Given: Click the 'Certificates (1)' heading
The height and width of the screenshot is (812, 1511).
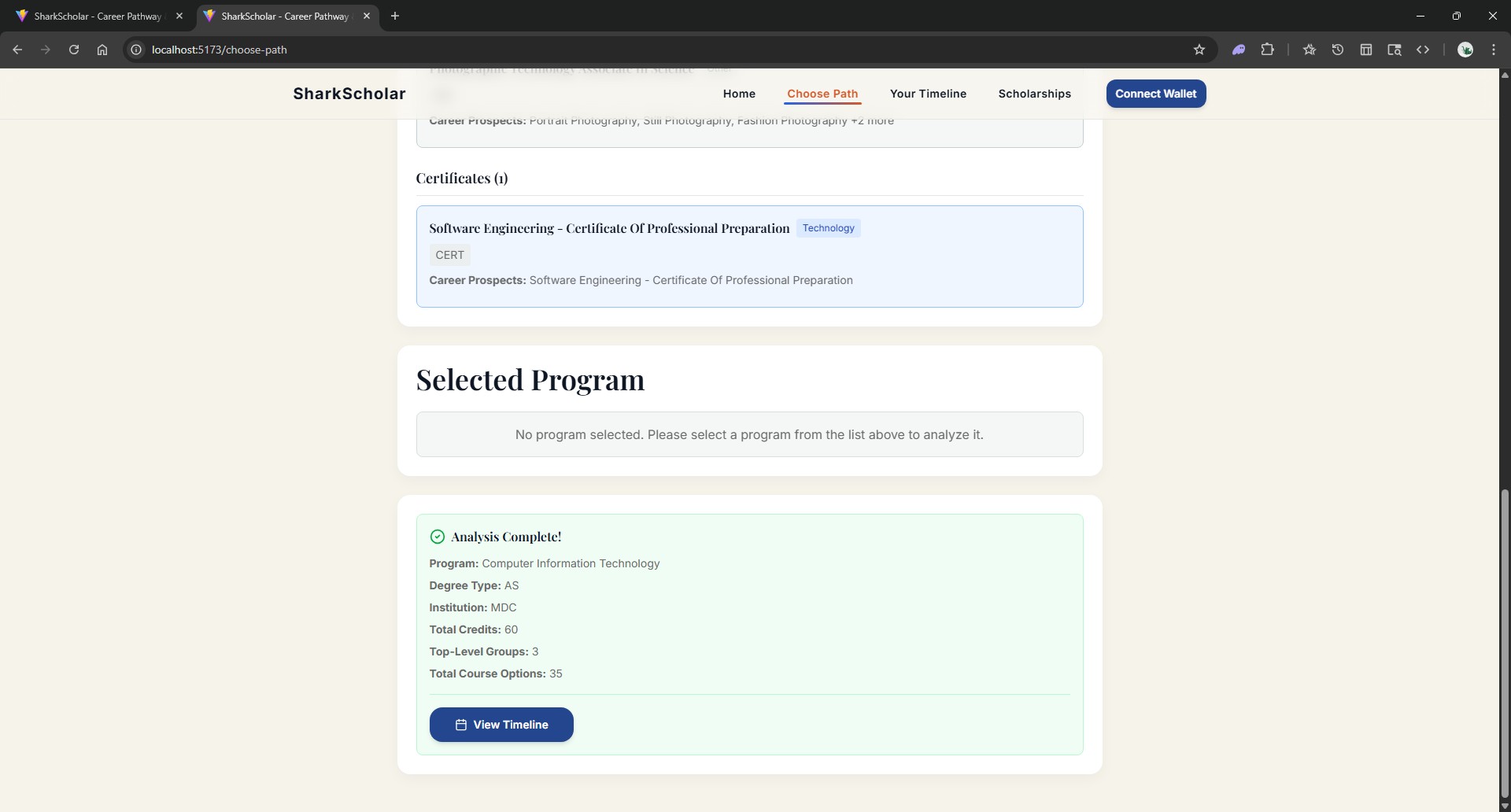Looking at the screenshot, I should click(462, 179).
